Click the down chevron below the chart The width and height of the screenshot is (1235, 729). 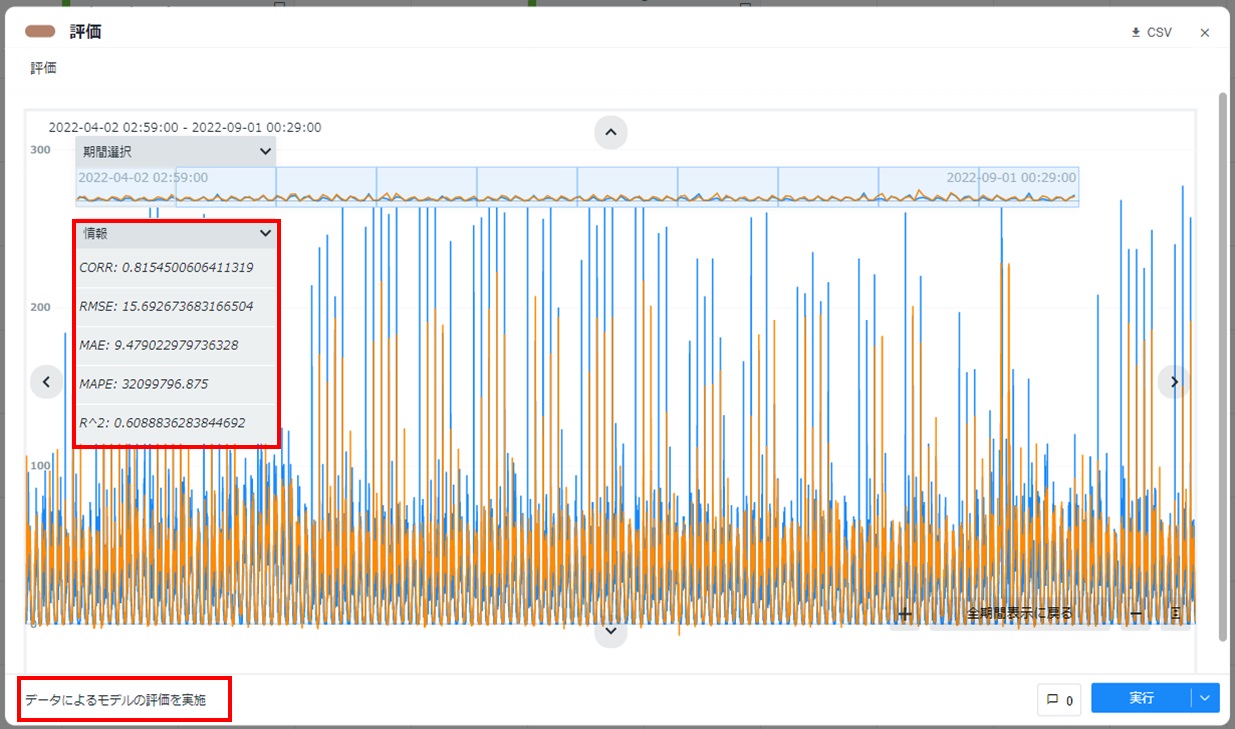click(610, 631)
